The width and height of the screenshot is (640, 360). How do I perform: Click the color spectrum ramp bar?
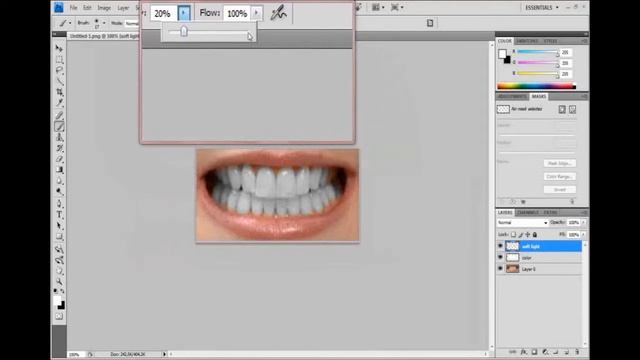pos(536,86)
